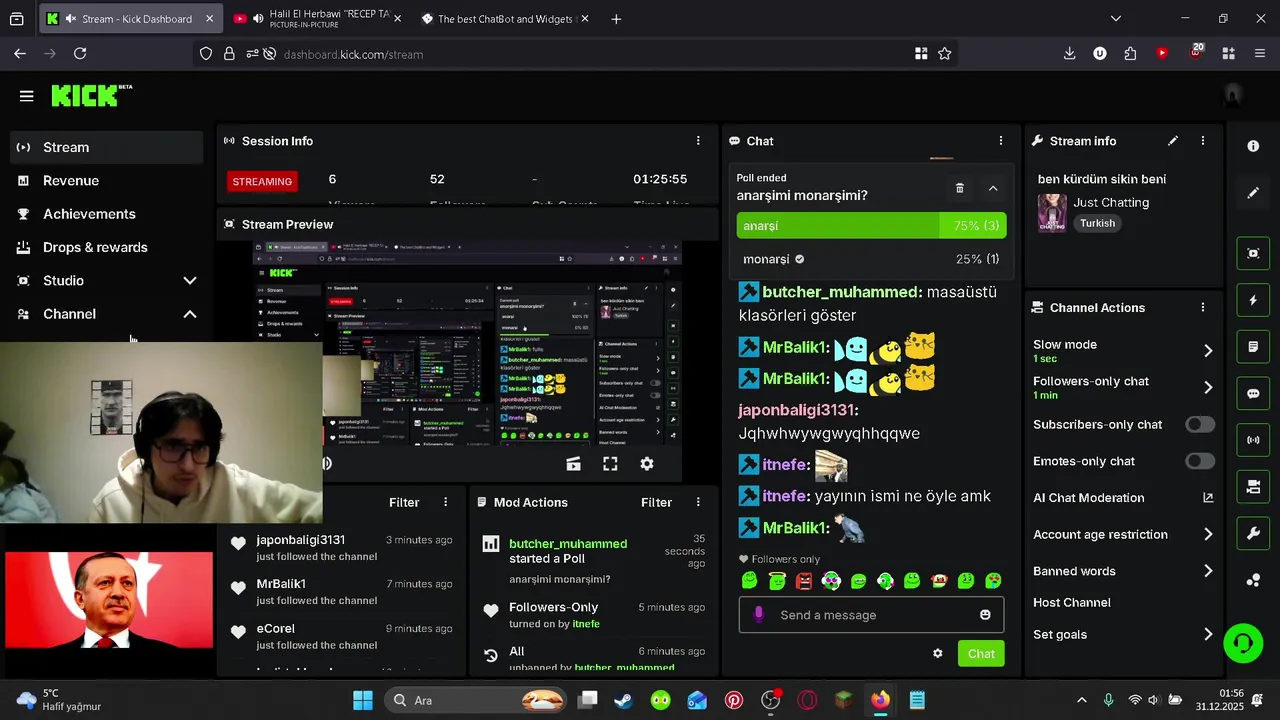Open Stream page in sidebar
This screenshot has height=720, width=1280.
pos(106,147)
